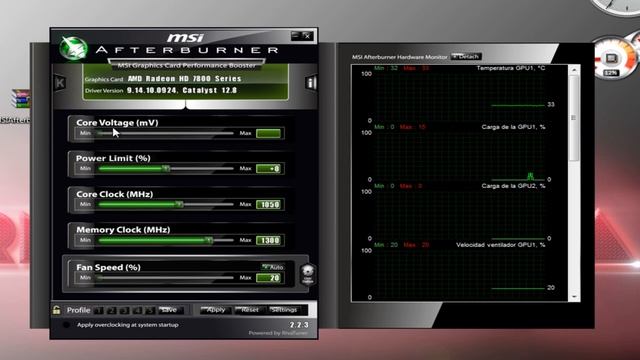Click the MSI Afterburner Hardware Monitor title
This screenshot has height=360, width=640.
(x=400, y=57)
